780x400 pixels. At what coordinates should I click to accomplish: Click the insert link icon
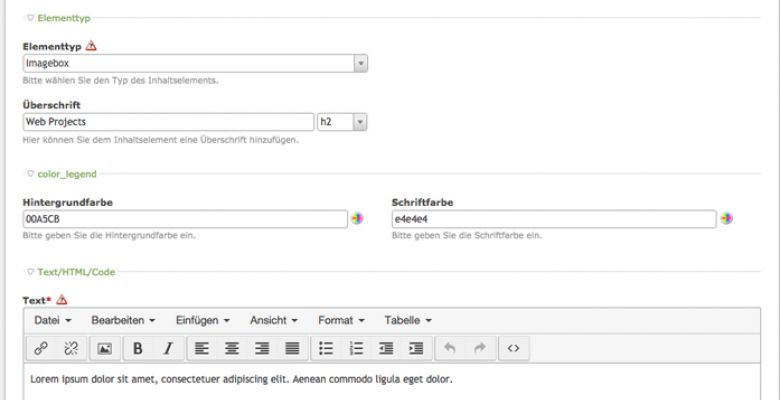tap(41, 348)
